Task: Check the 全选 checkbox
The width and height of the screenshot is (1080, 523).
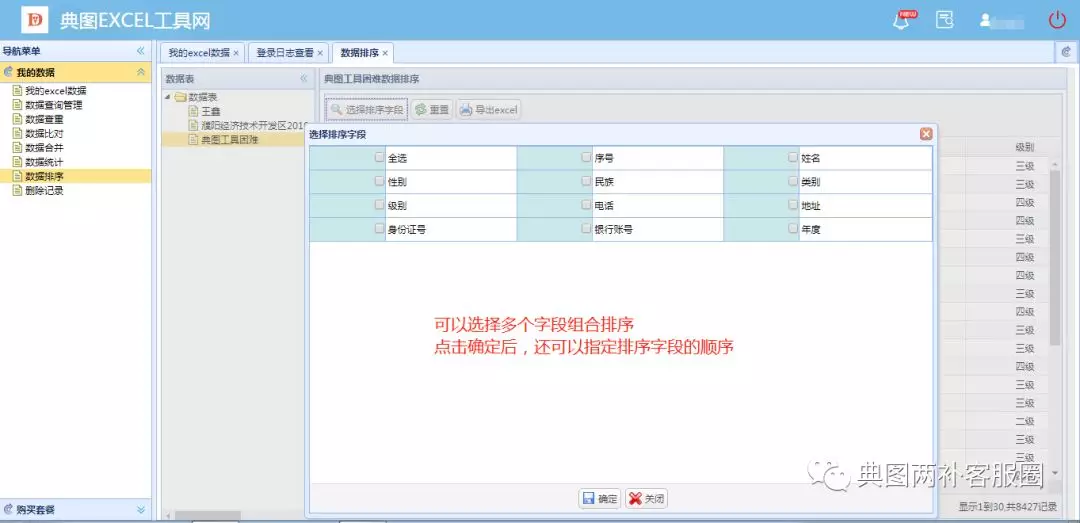Action: point(379,157)
